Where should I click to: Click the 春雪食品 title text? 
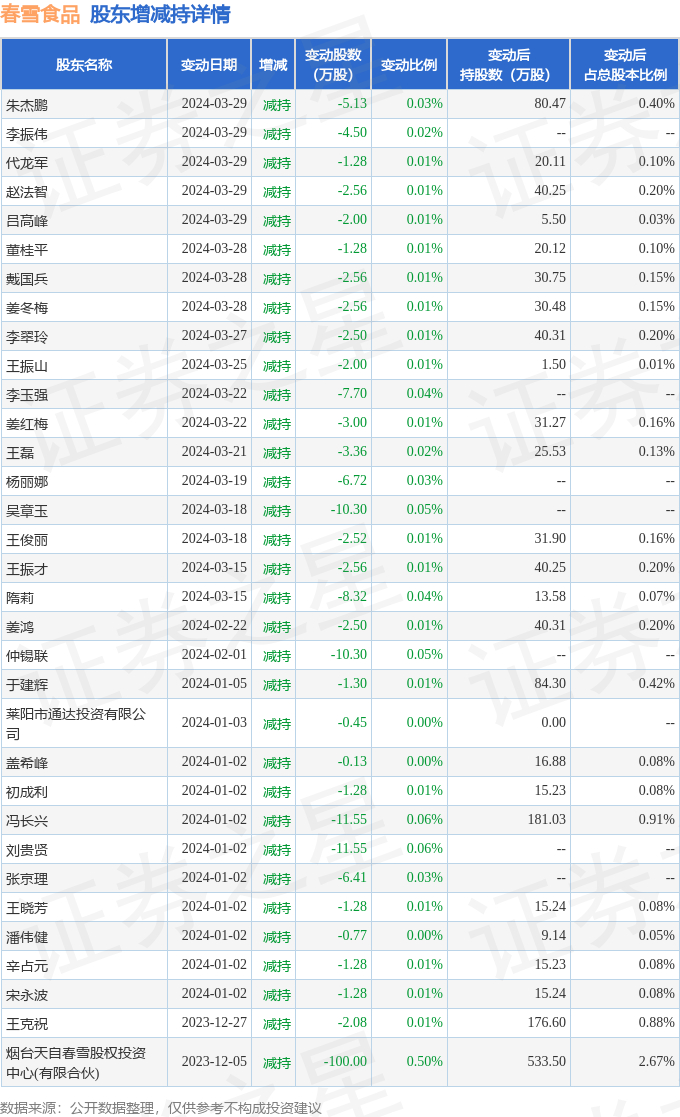(x=40, y=14)
